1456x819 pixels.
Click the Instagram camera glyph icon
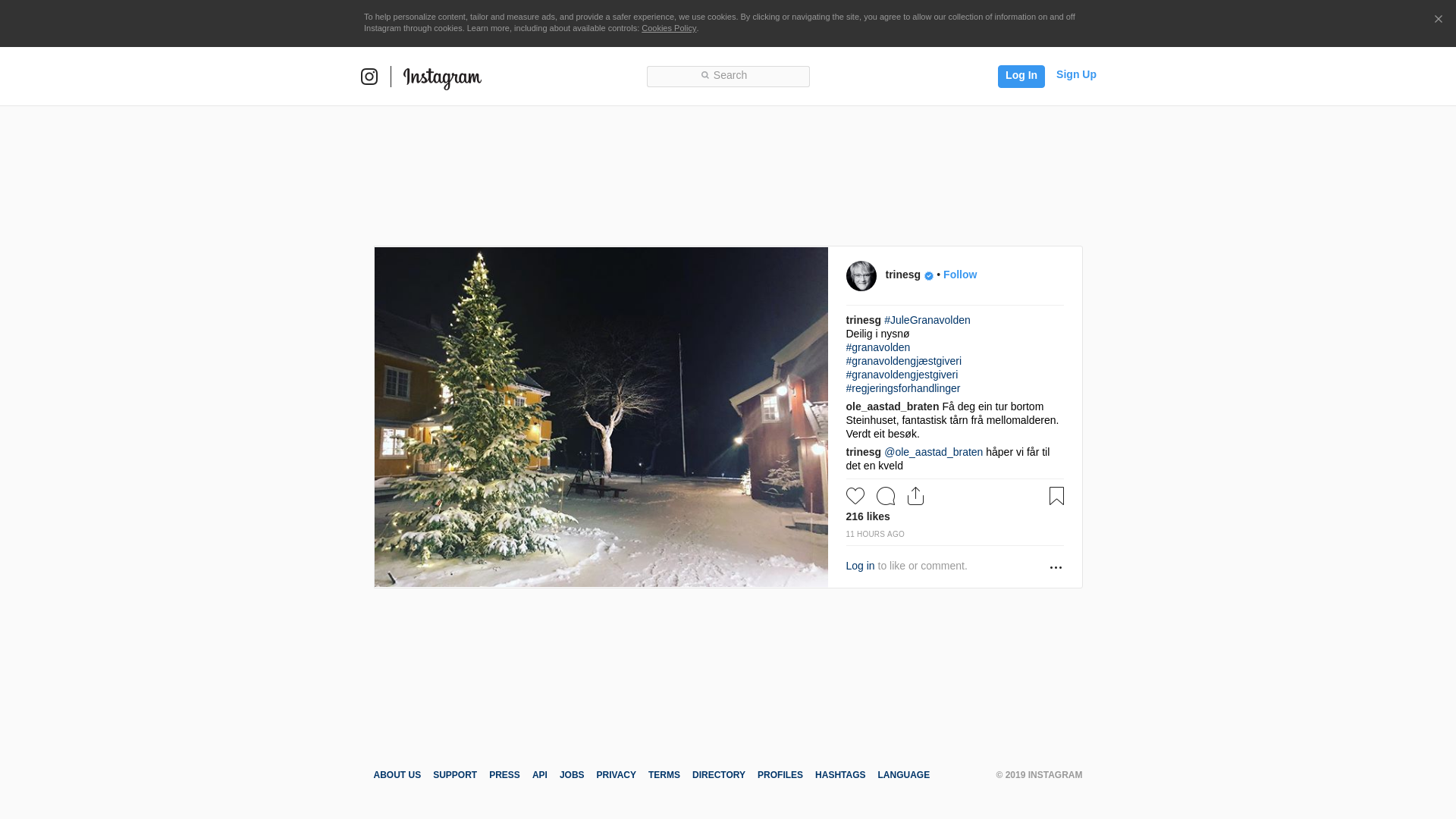tap(369, 77)
